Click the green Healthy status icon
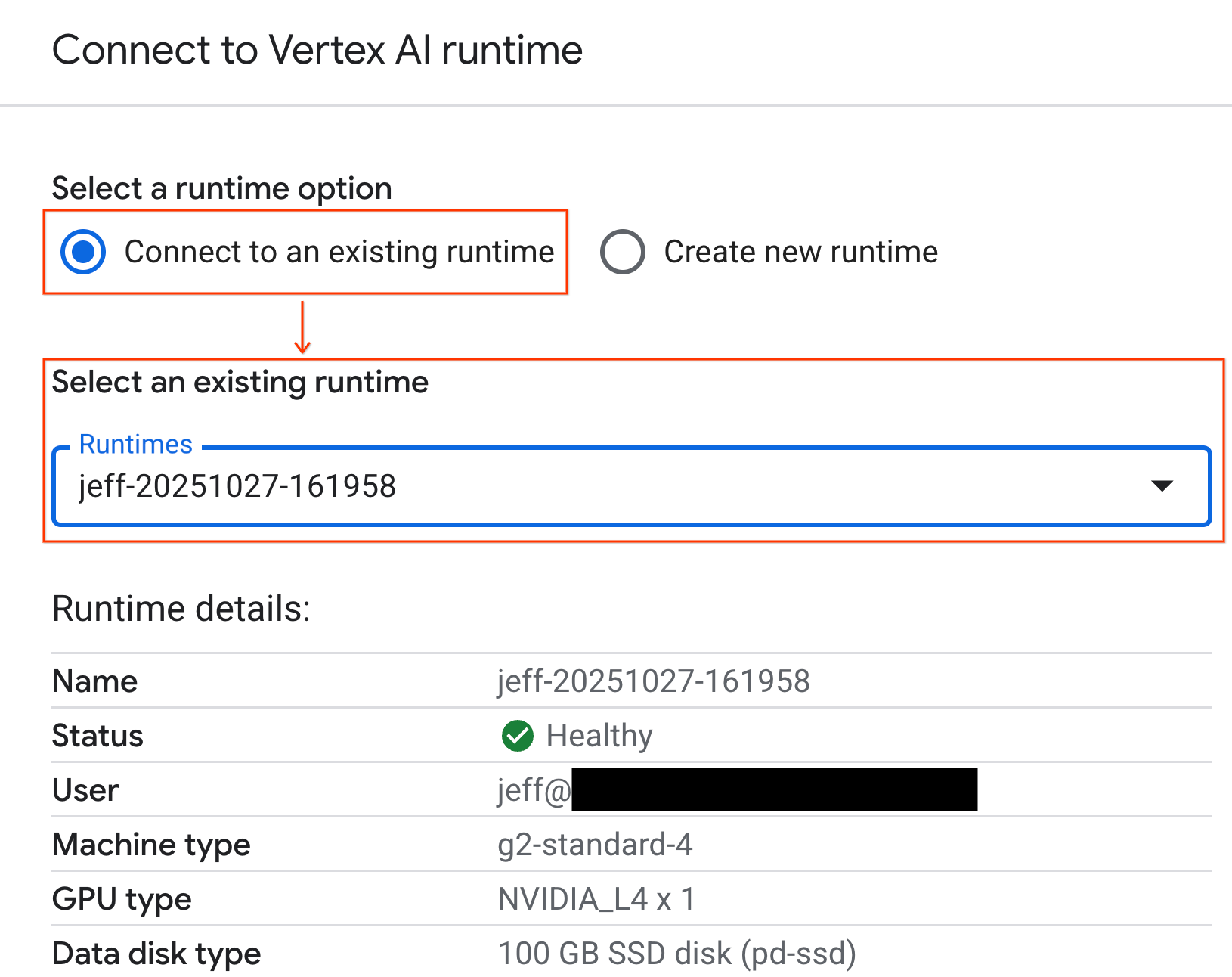The image size is (1232, 977). click(517, 735)
